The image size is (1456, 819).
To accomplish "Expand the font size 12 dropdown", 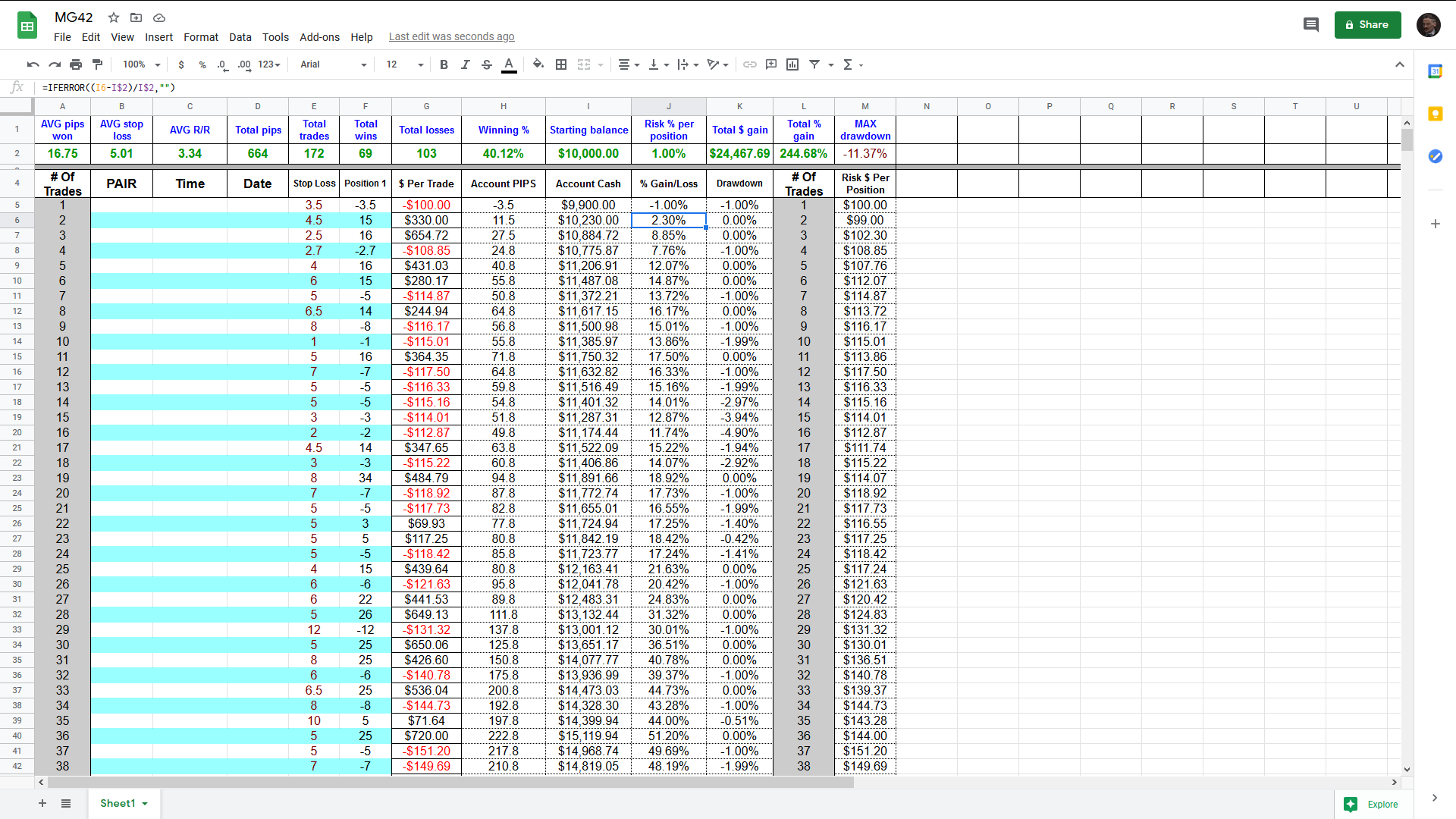I will point(405,64).
